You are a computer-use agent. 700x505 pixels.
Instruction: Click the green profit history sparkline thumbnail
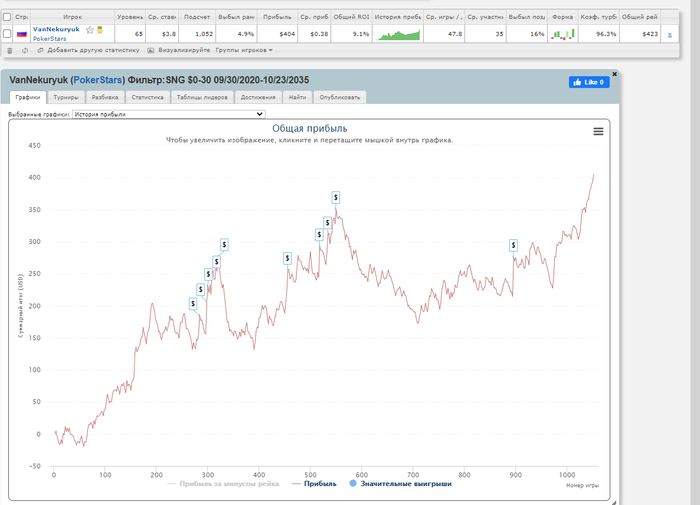coord(398,34)
